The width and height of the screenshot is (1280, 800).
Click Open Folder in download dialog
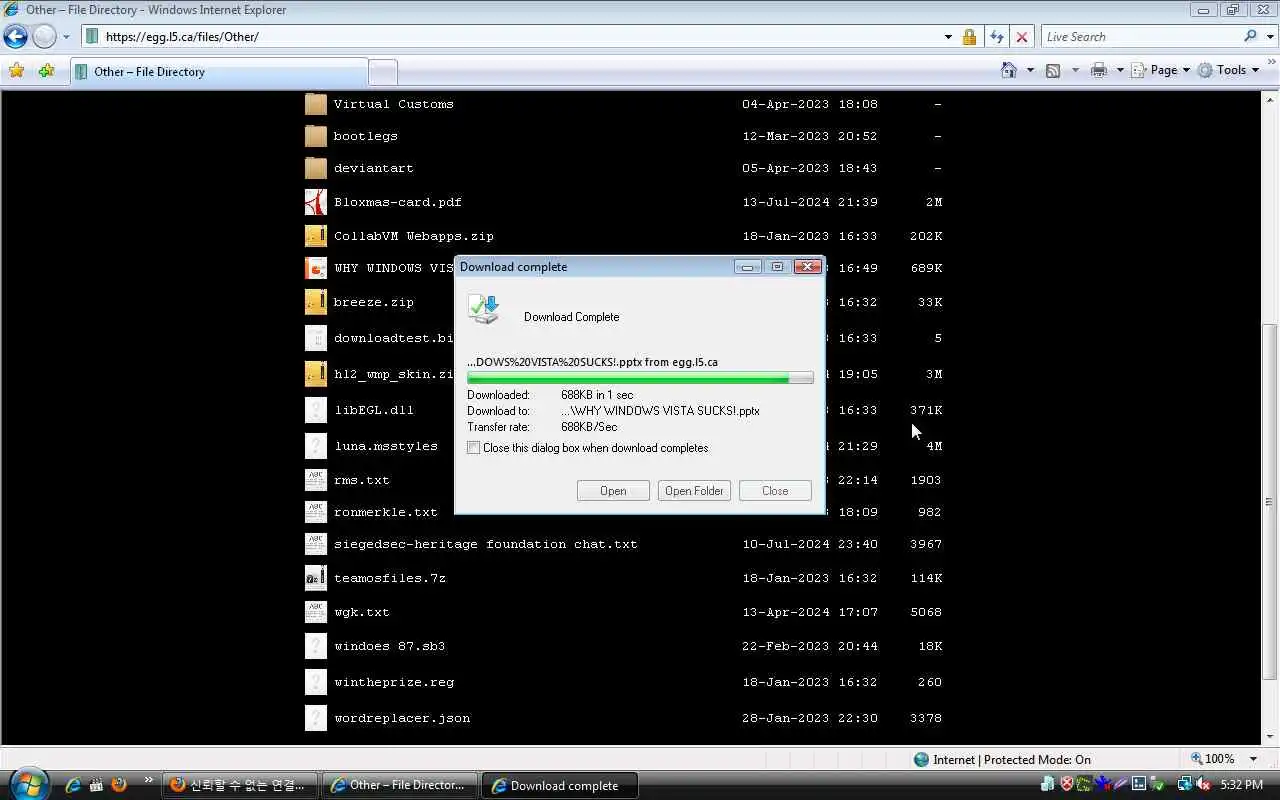694,491
